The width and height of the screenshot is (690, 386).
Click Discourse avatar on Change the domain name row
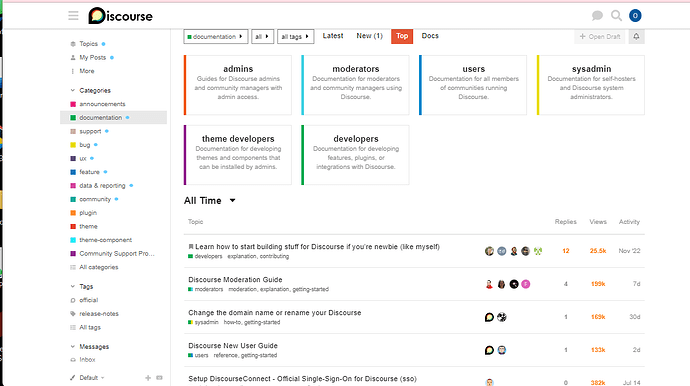point(489,317)
